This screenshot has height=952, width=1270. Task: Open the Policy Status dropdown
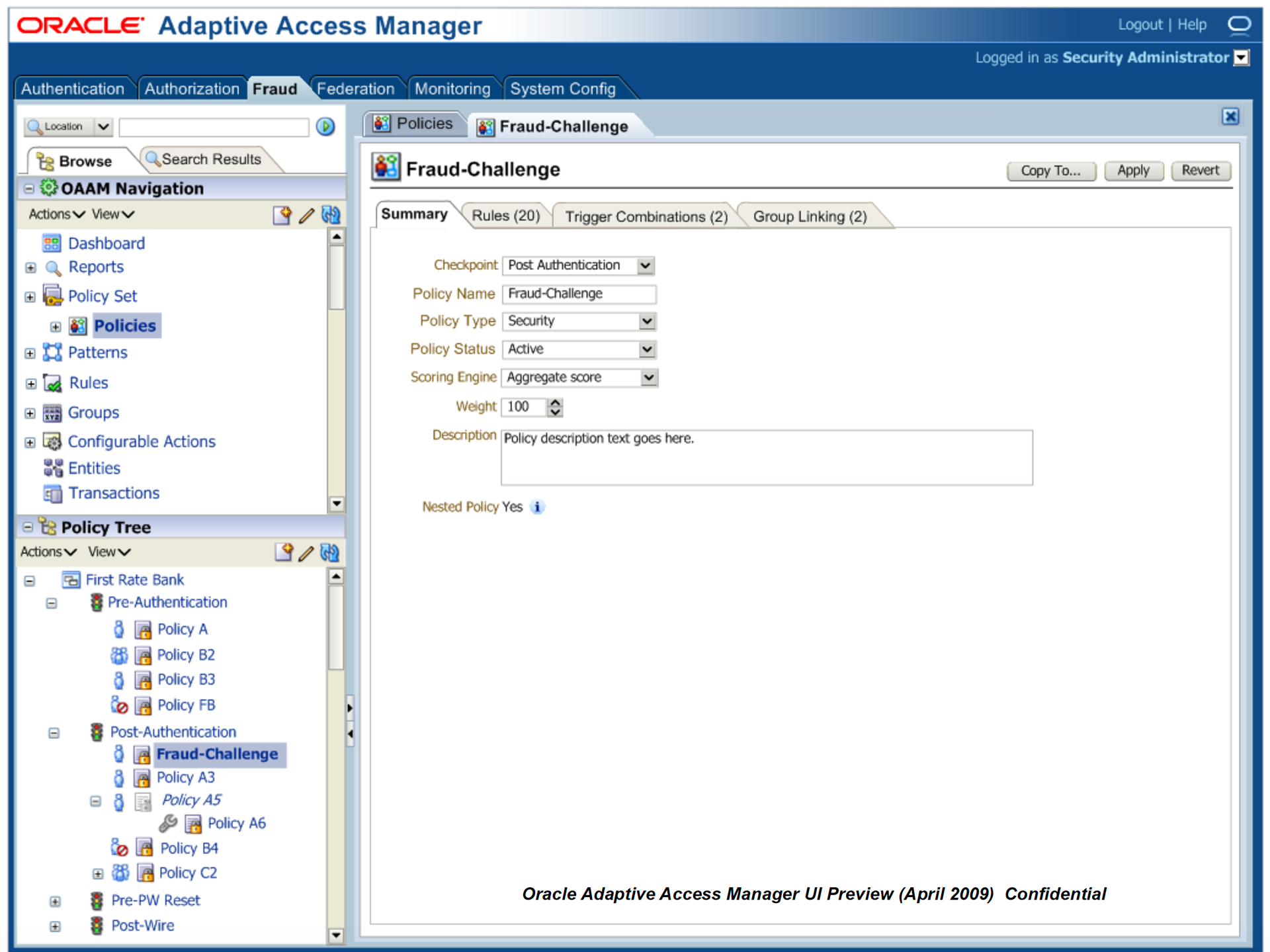(x=647, y=349)
